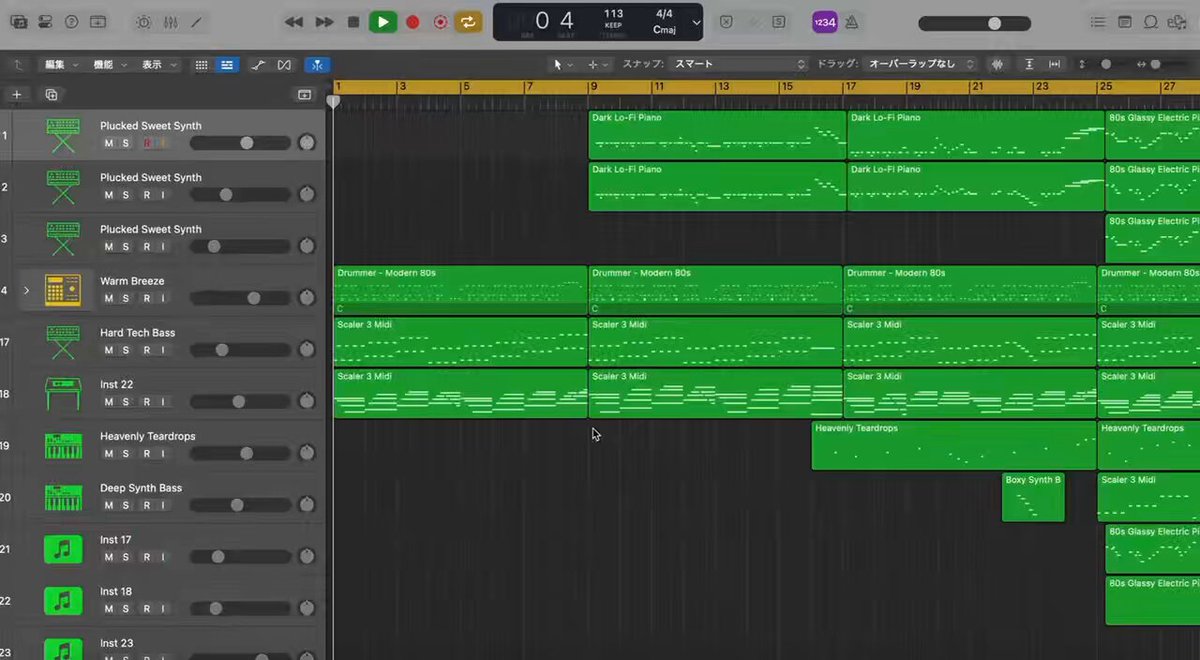The width and height of the screenshot is (1200, 660).
Task: Click the Record button
Action: click(412, 21)
